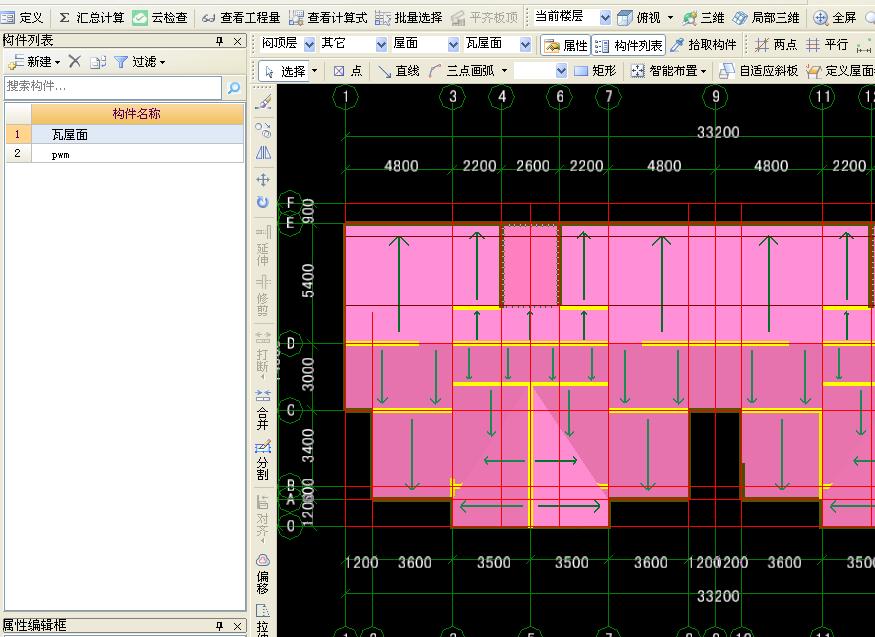Click 自适应斜板 adaptive slope tool
Image resolution: width=875 pixels, height=637 pixels.
[759, 71]
